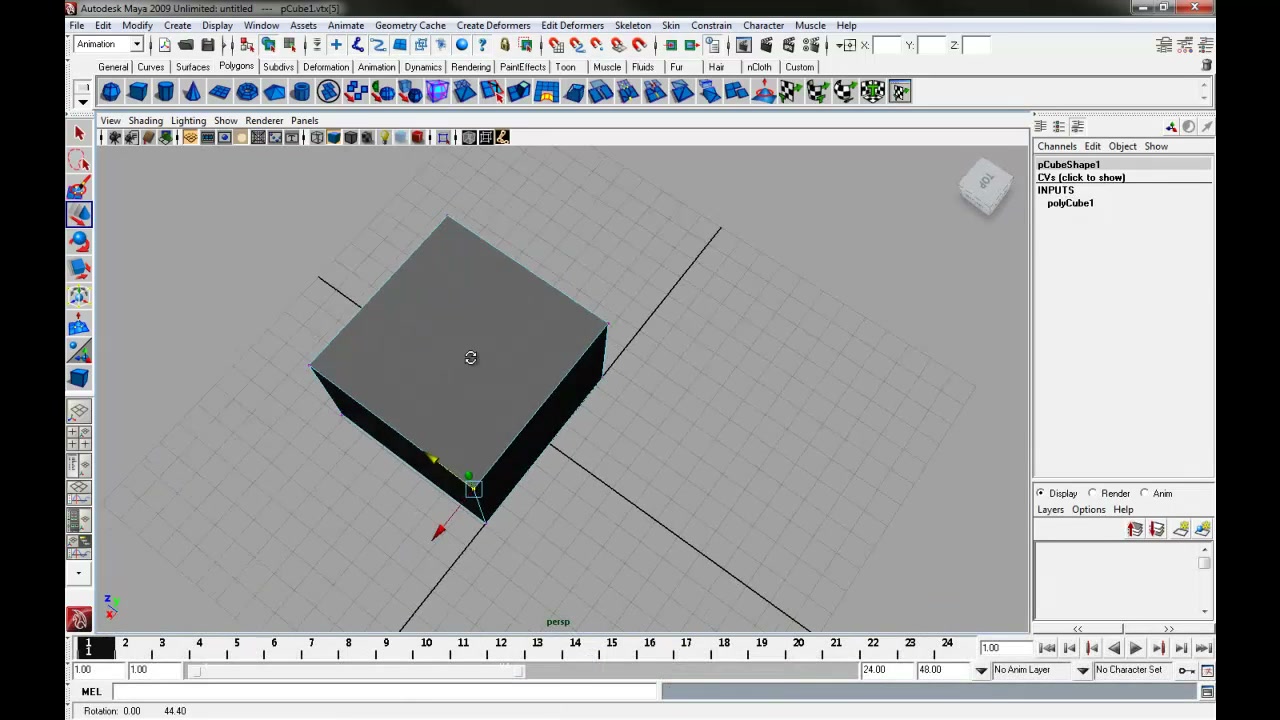The width and height of the screenshot is (1280, 720).
Task: Open the Create Deformers menu
Action: tap(493, 25)
